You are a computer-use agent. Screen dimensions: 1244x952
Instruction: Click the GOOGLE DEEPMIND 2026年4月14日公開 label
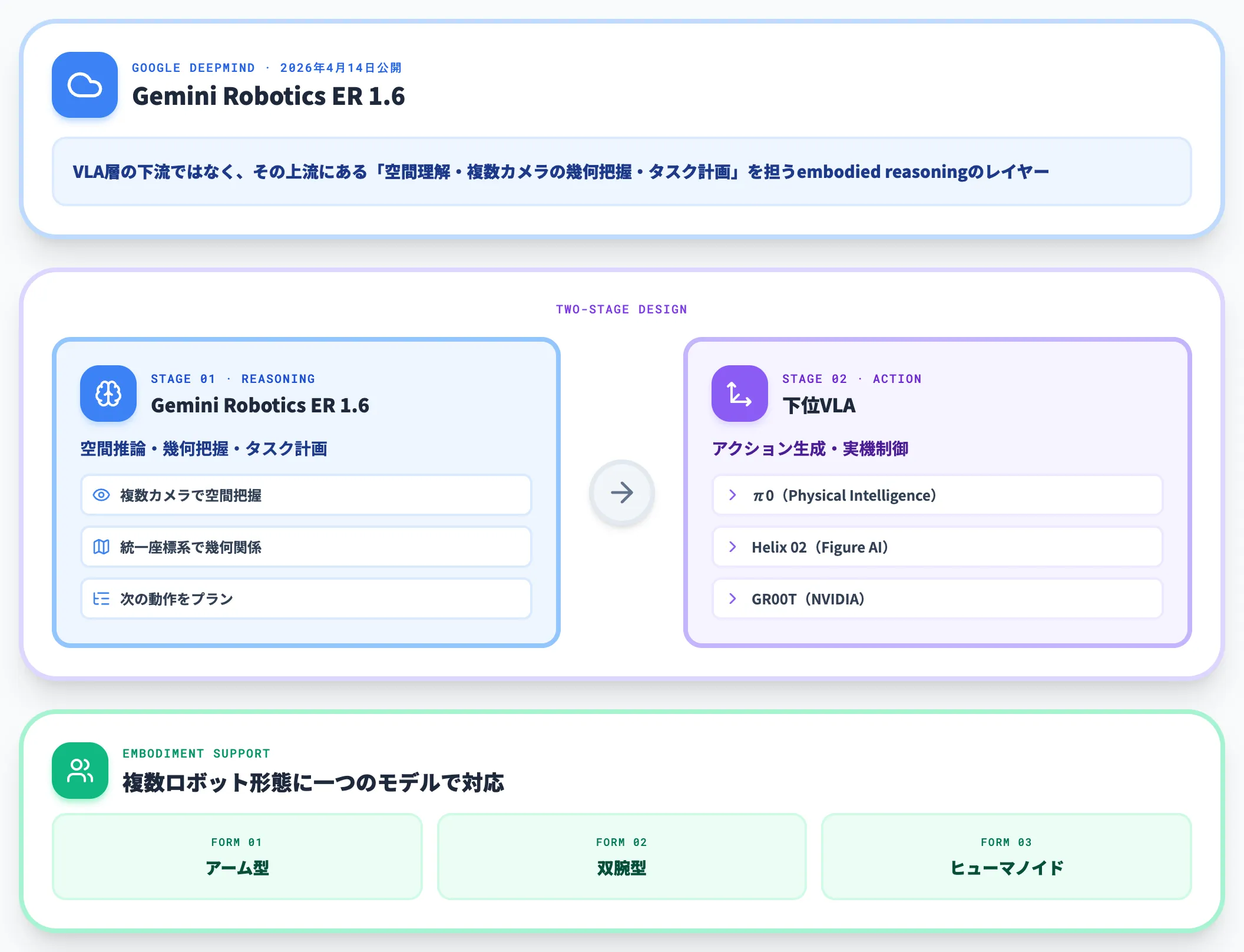coord(267,68)
